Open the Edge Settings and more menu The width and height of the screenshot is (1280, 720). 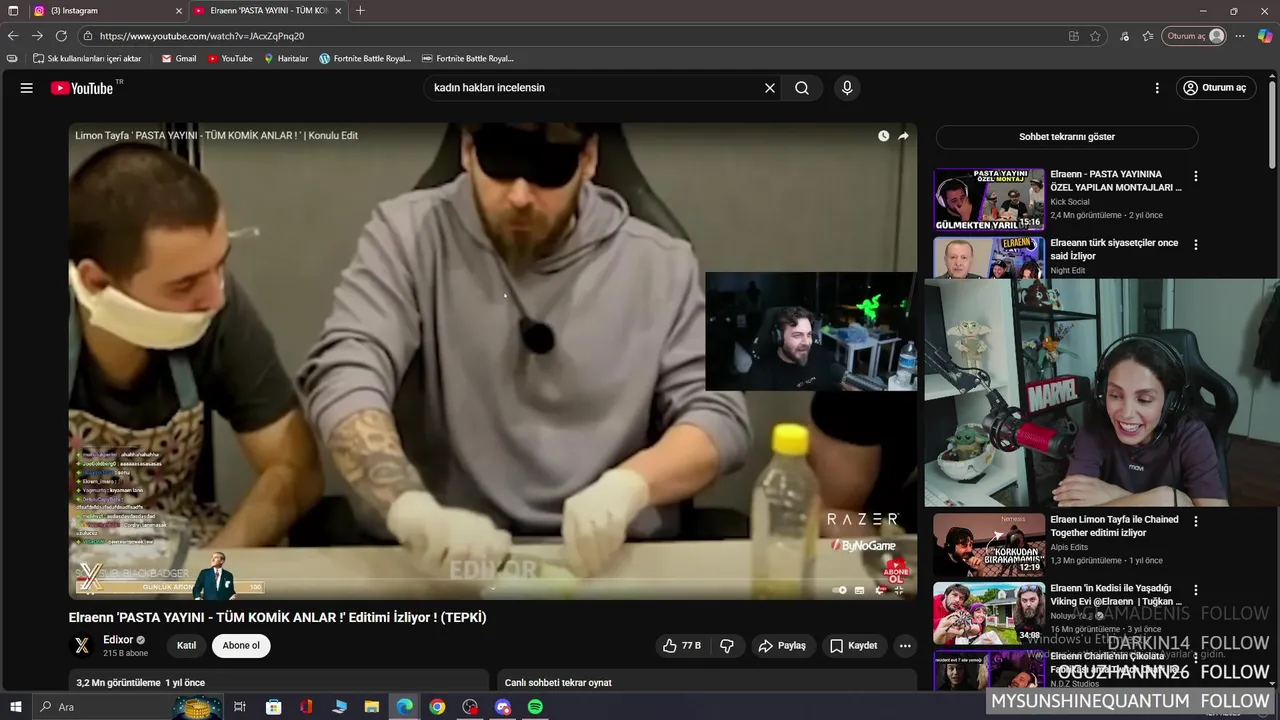[x=1240, y=36]
